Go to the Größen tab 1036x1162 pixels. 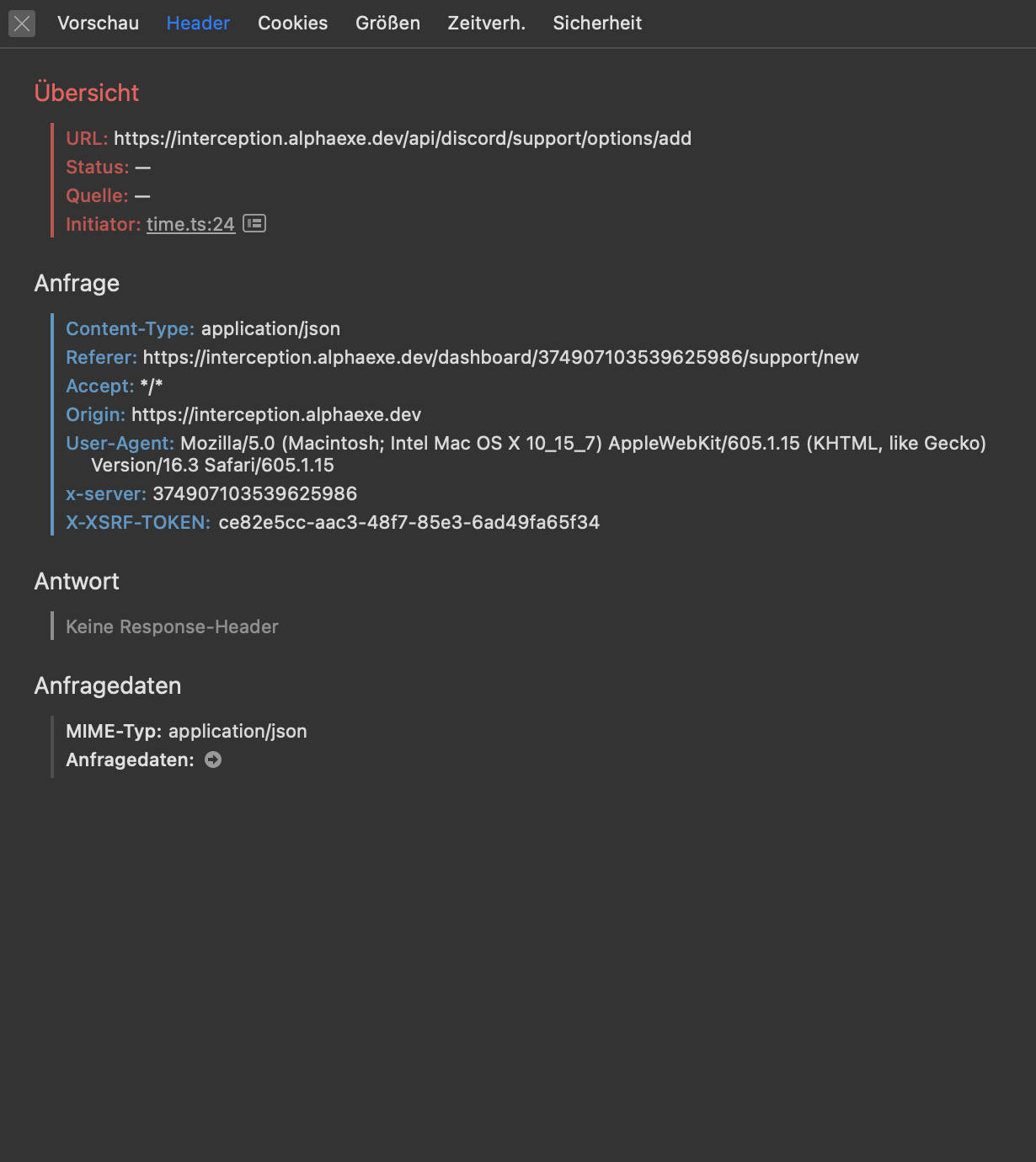(x=387, y=24)
